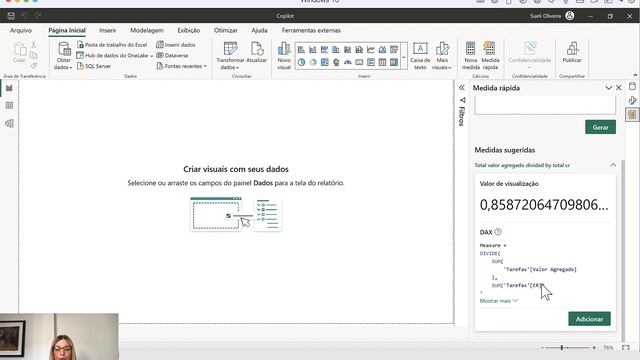Click the Copy icon in clipboard group
The height and width of the screenshot is (360, 640).
pyautogui.click(x=33, y=55)
